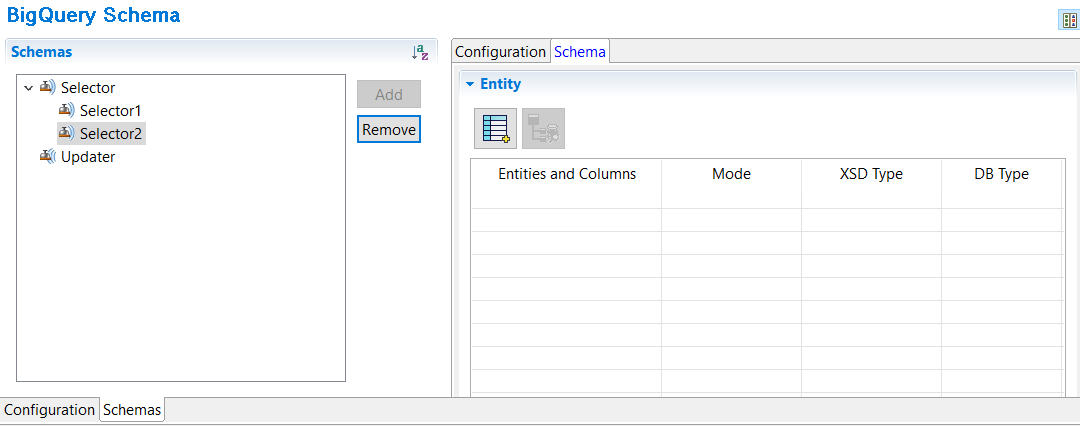Click the disabled Add button
This screenshot has height=426, width=1080.
pyautogui.click(x=388, y=94)
